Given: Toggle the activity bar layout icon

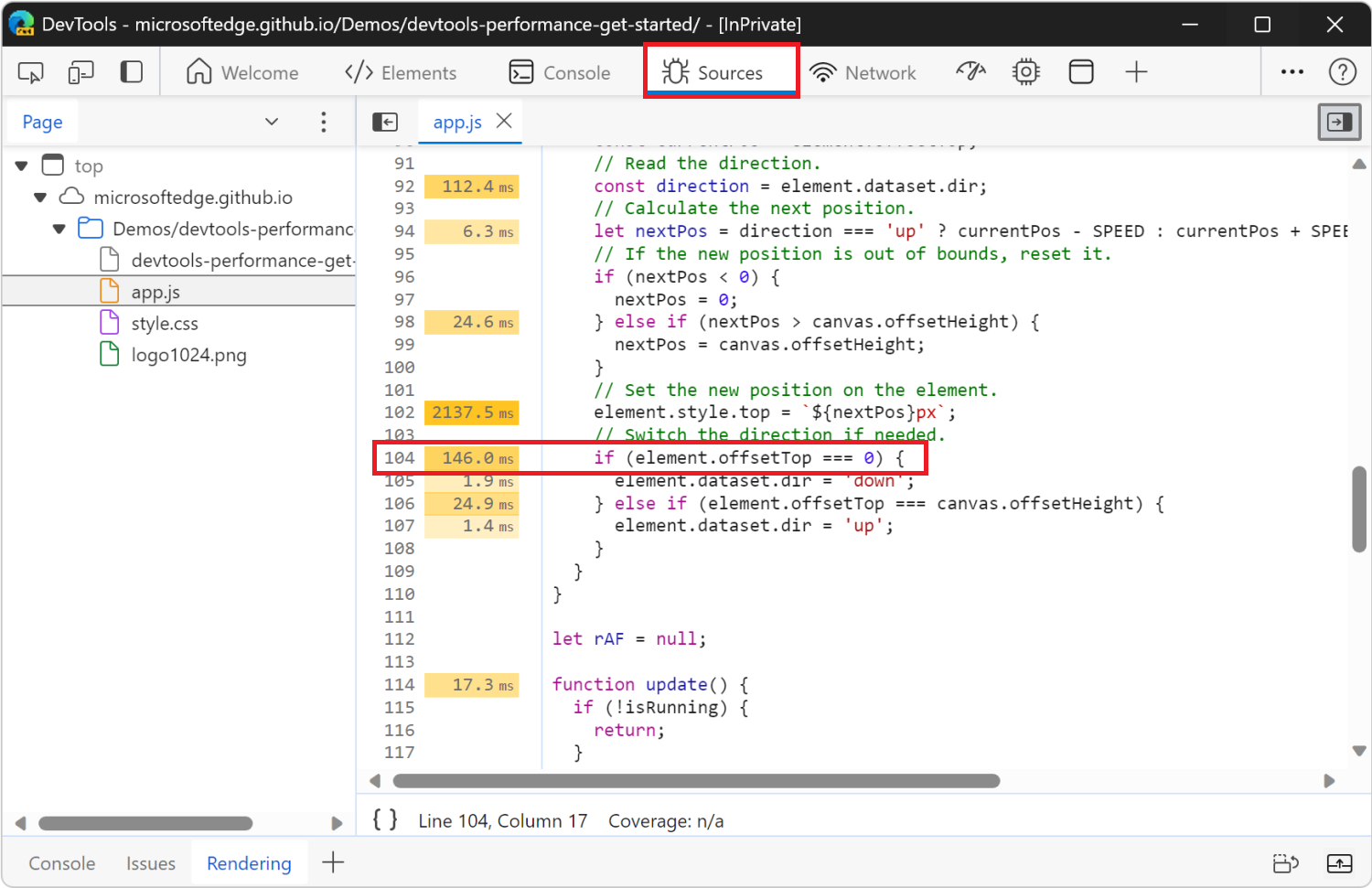Looking at the screenshot, I should click(x=131, y=70).
